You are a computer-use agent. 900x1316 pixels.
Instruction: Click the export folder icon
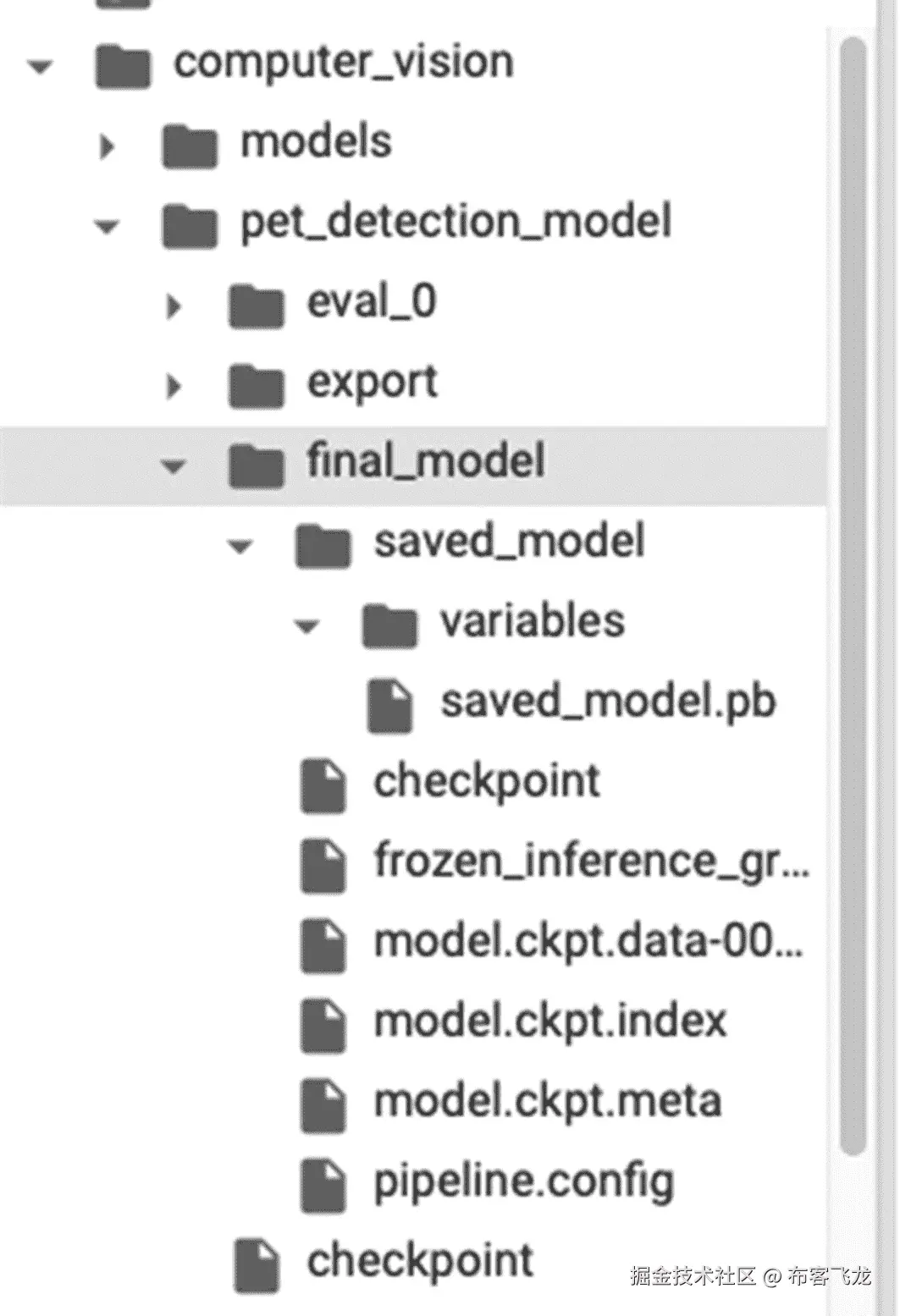click(x=256, y=385)
